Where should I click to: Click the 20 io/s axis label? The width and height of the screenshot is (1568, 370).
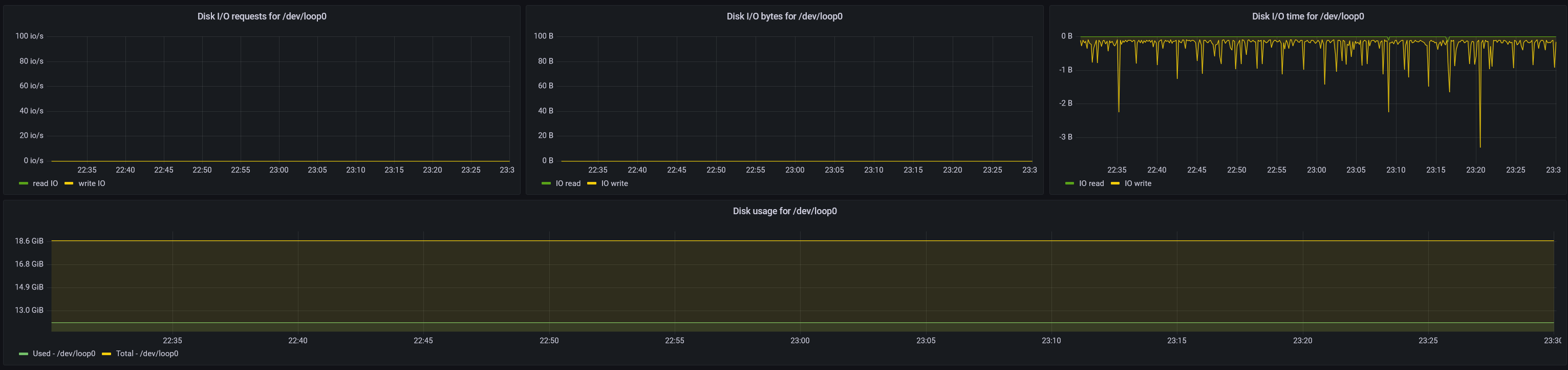click(x=31, y=135)
